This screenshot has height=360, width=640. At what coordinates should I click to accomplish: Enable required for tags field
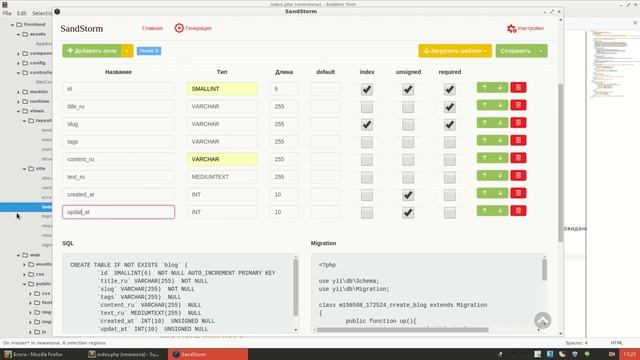point(449,142)
